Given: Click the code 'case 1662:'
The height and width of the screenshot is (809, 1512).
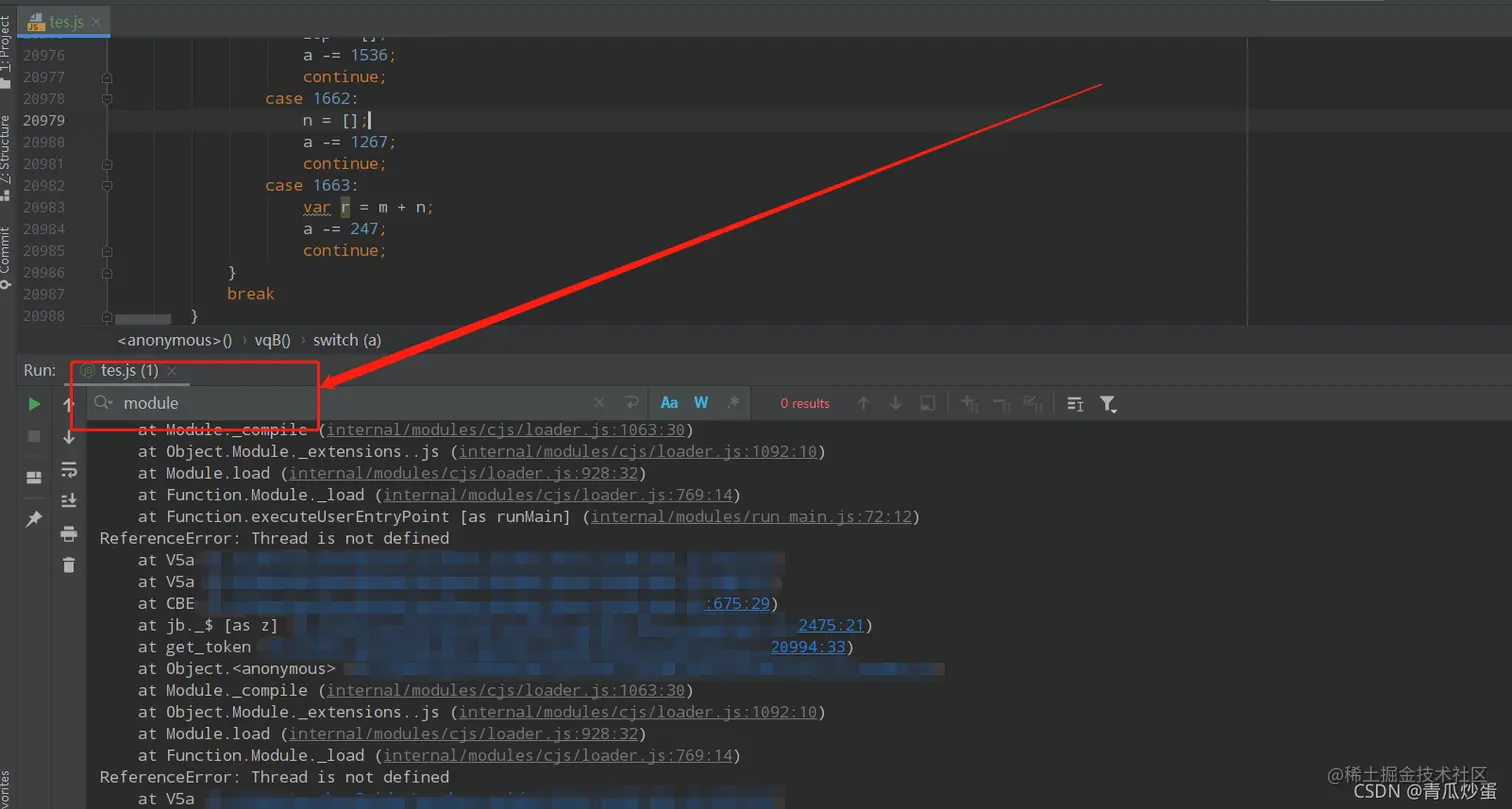Looking at the screenshot, I should [311, 99].
